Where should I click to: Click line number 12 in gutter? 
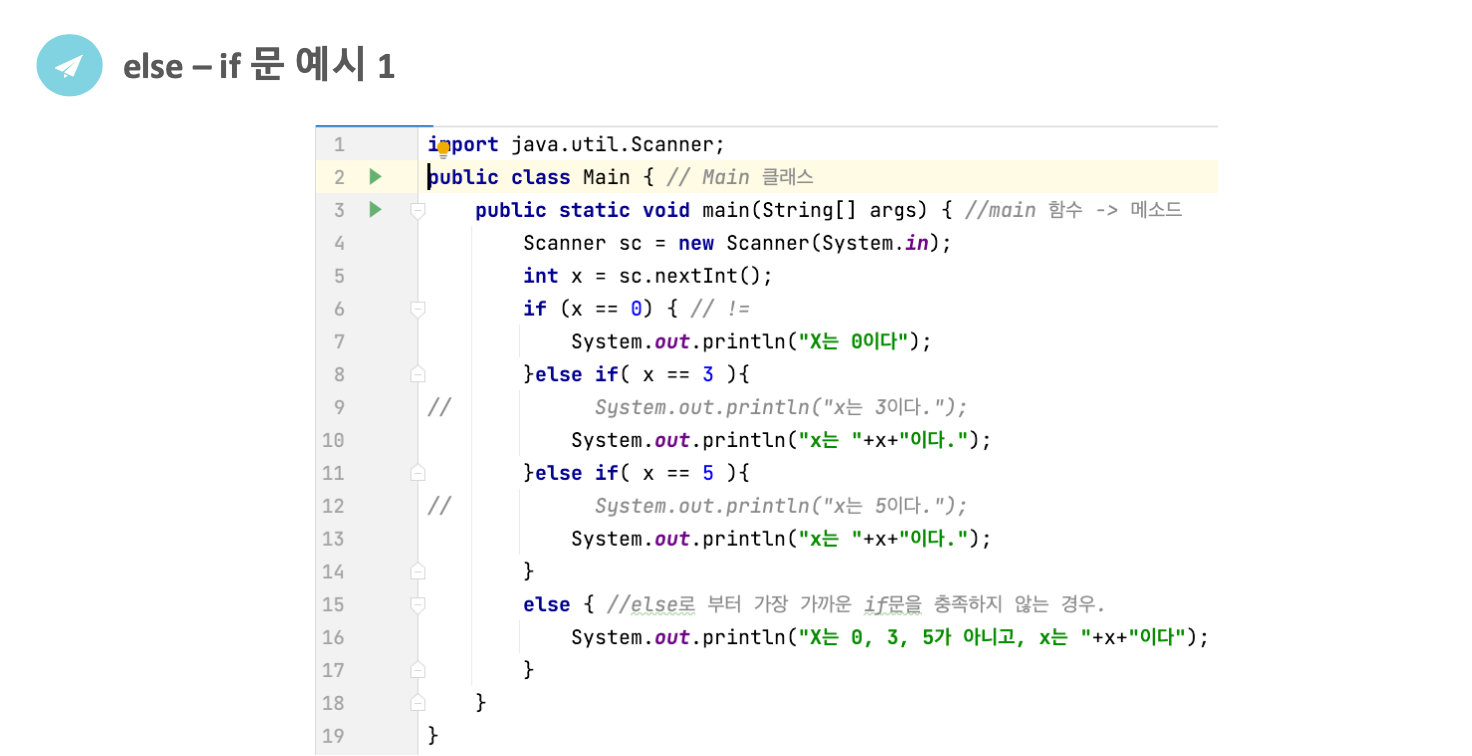point(334,506)
